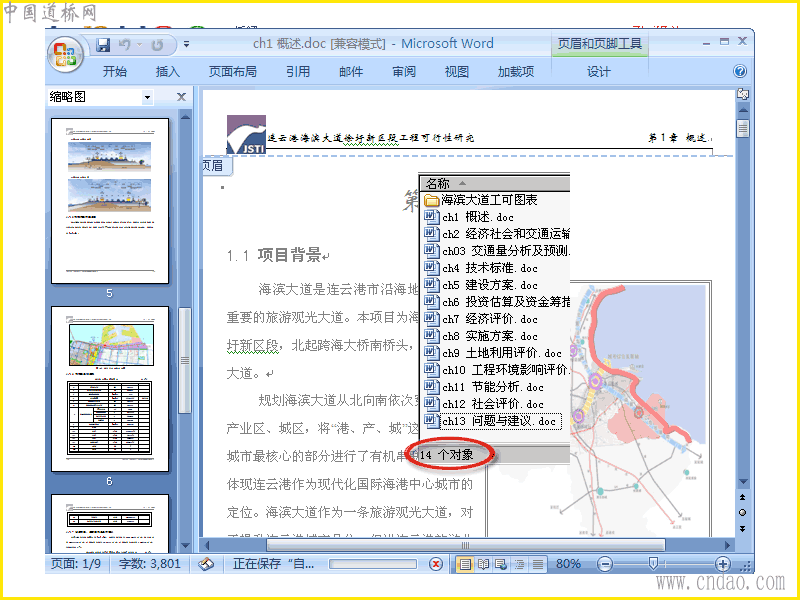The image size is (800, 600).
Task: Cancel saving with the red X icon
Action: (x=435, y=564)
